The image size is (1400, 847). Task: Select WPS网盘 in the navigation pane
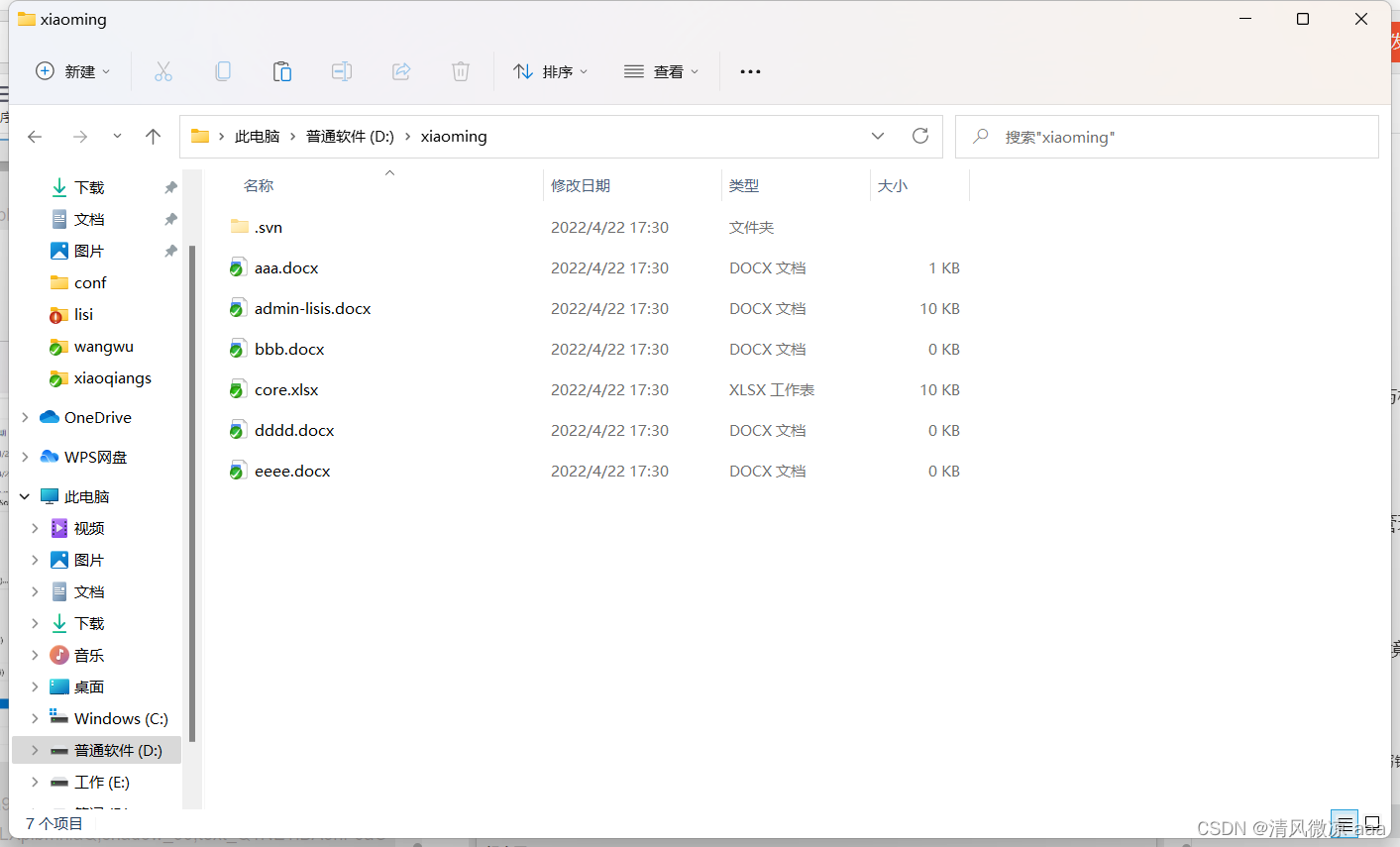96,458
